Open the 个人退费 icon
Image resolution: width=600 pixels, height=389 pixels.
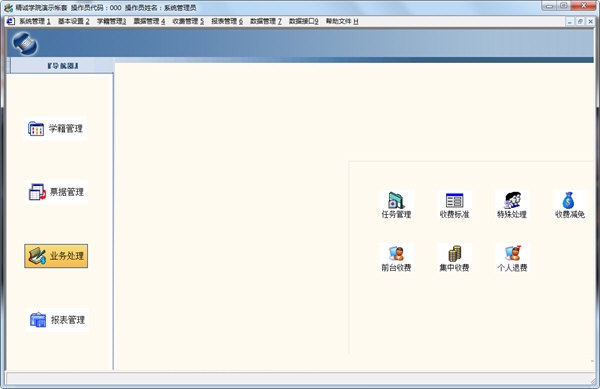click(512, 259)
